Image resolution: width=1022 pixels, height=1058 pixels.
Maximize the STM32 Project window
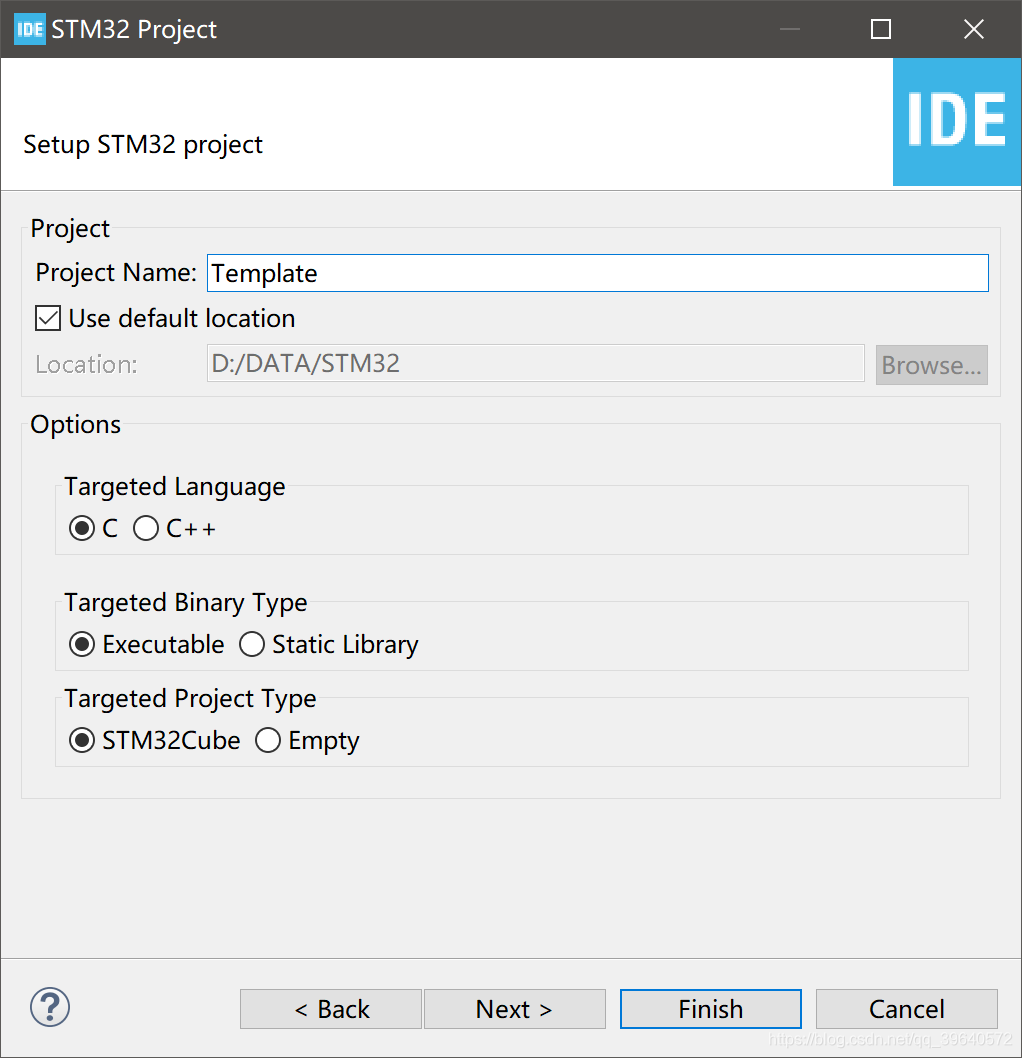pyautogui.click(x=881, y=29)
